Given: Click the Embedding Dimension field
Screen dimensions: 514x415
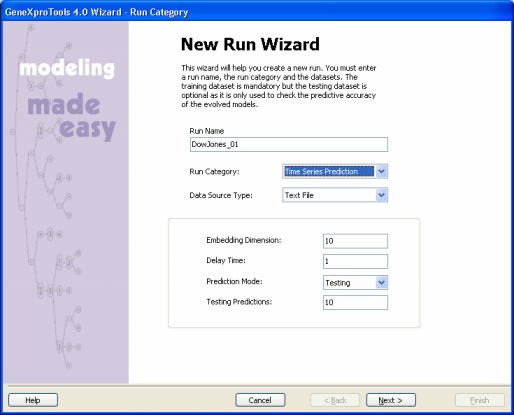Looking at the screenshot, I should [x=355, y=241].
